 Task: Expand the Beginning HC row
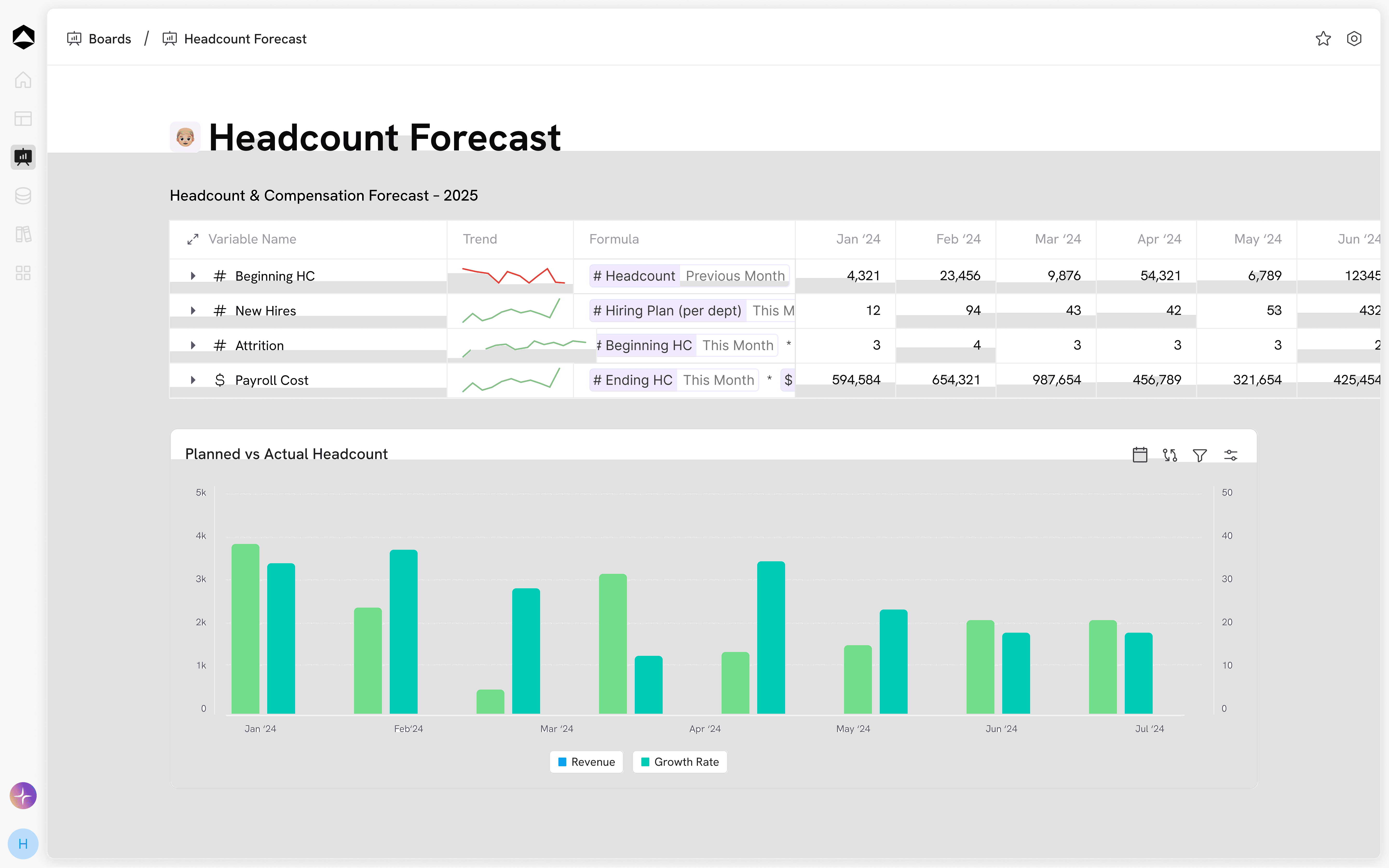(193, 276)
